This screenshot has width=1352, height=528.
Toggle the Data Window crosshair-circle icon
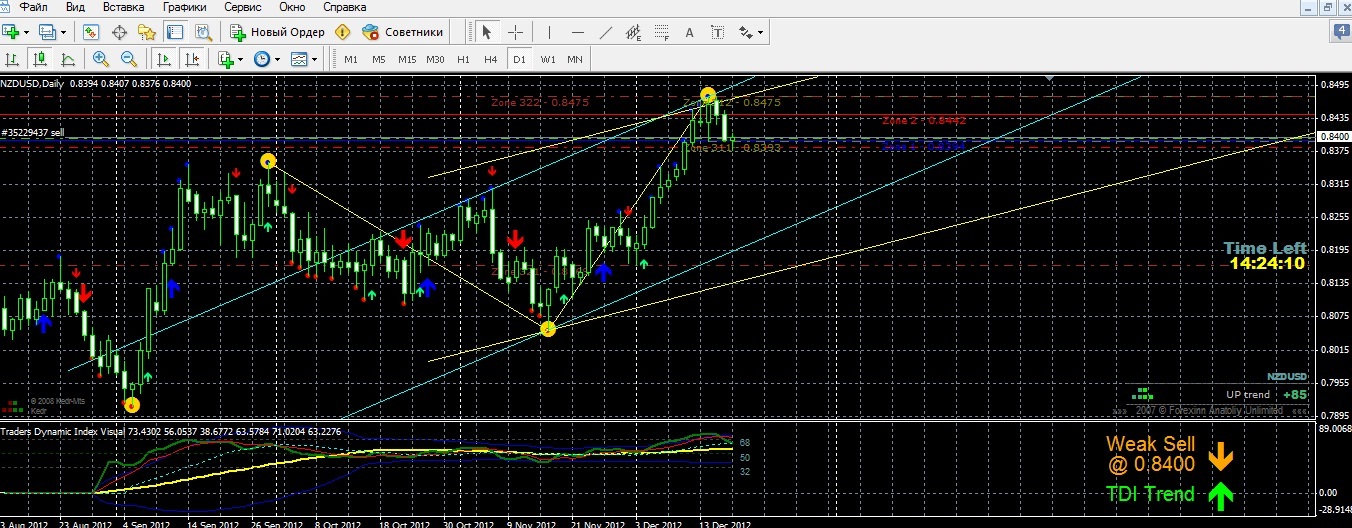click(x=119, y=32)
